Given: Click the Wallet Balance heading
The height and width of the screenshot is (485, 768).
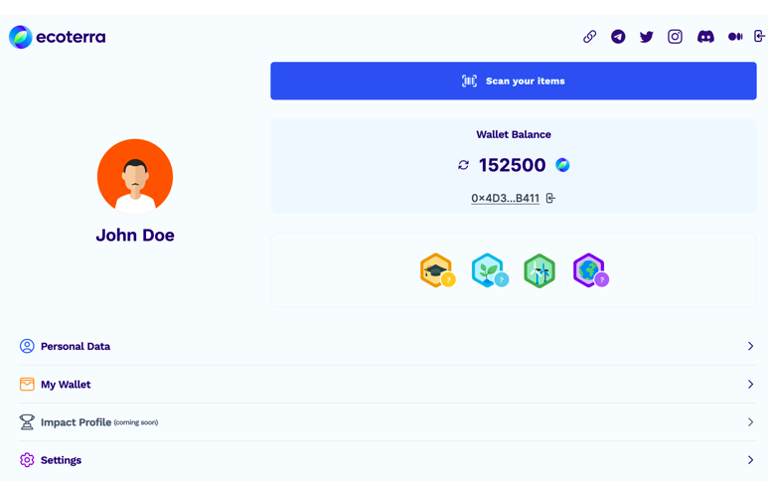Looking at the screenshot, I should [513, 135].
